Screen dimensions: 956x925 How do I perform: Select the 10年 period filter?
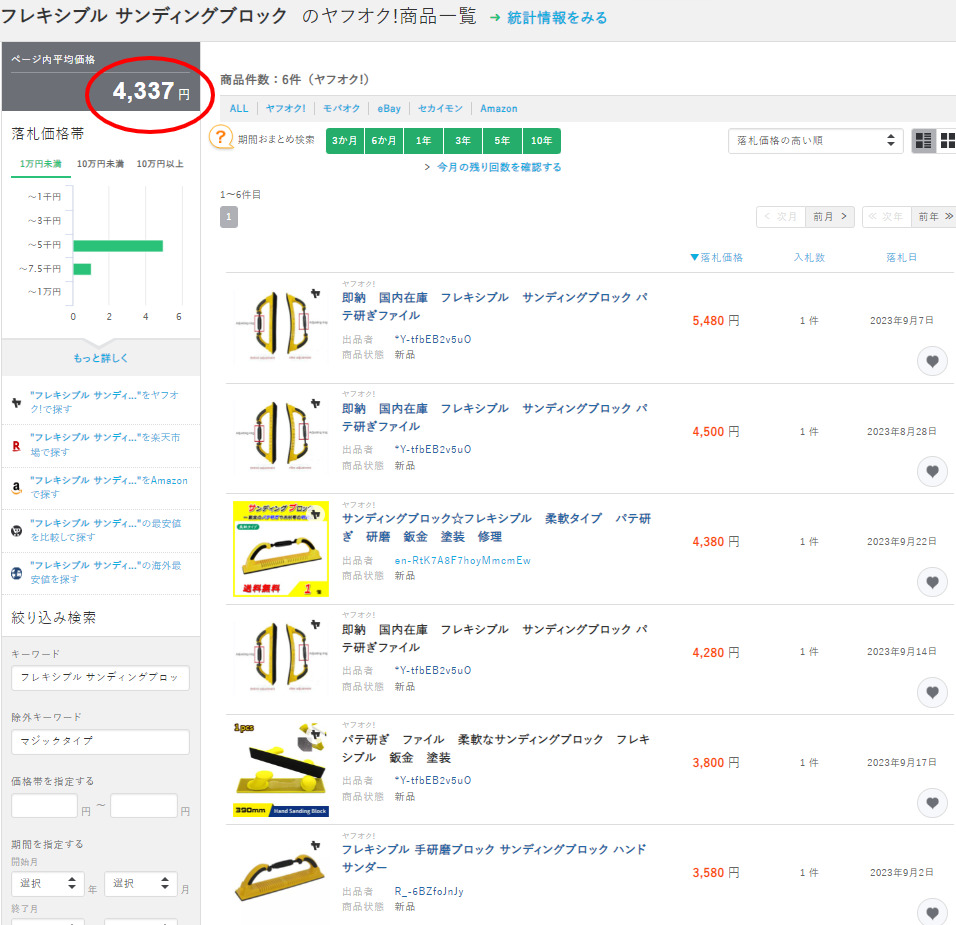(x=541, y=141)
